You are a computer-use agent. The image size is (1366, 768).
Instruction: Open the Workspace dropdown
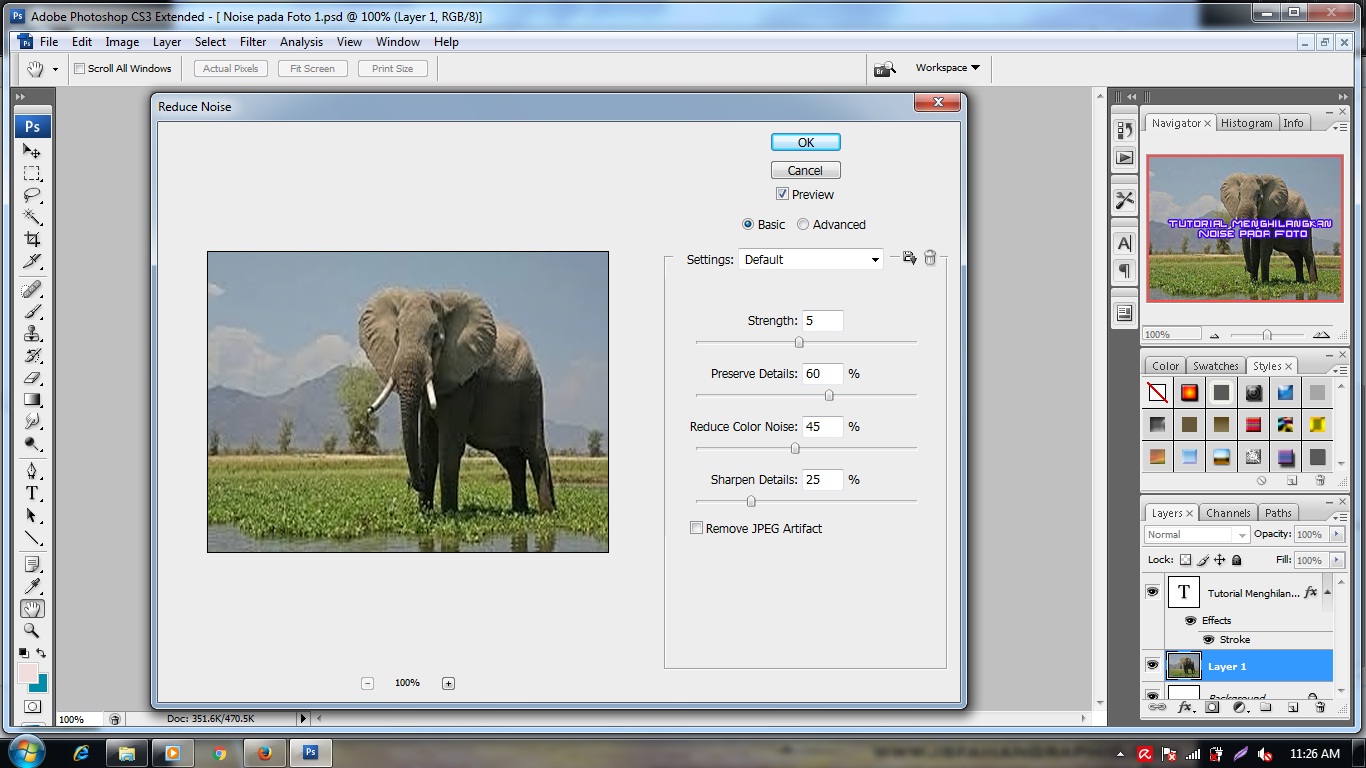947,68
